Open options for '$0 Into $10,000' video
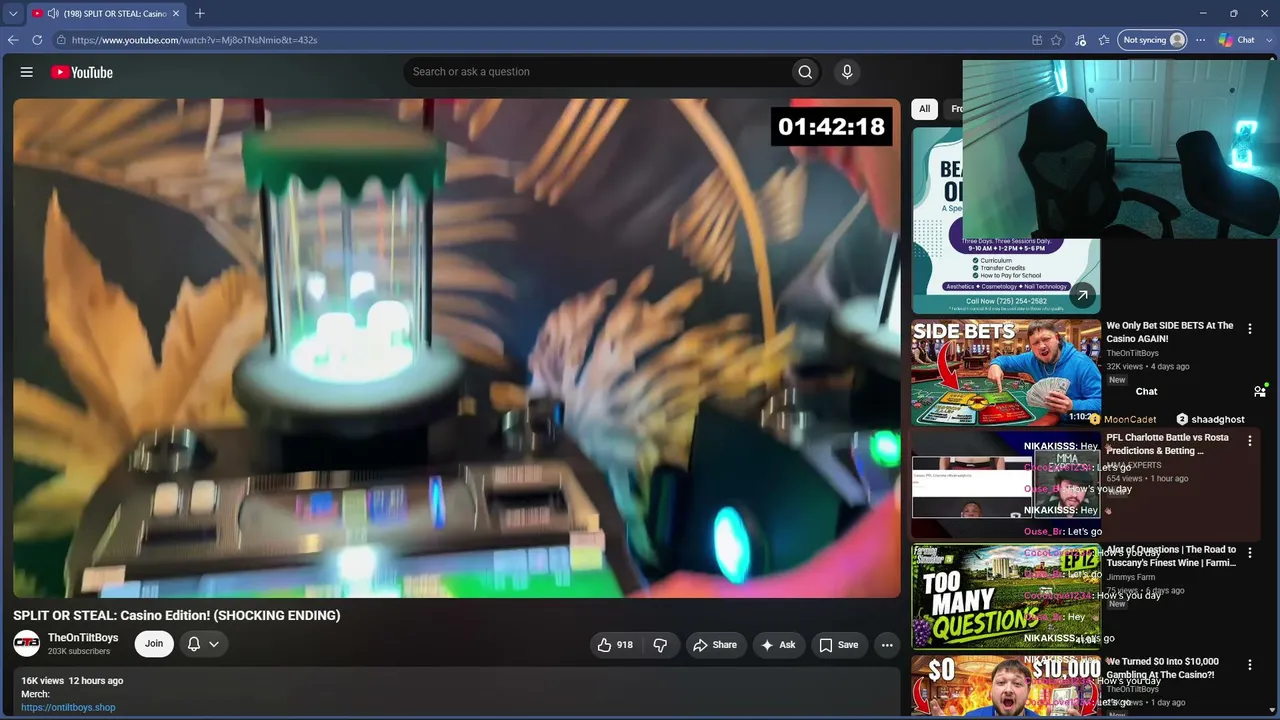 (1249, 665)
